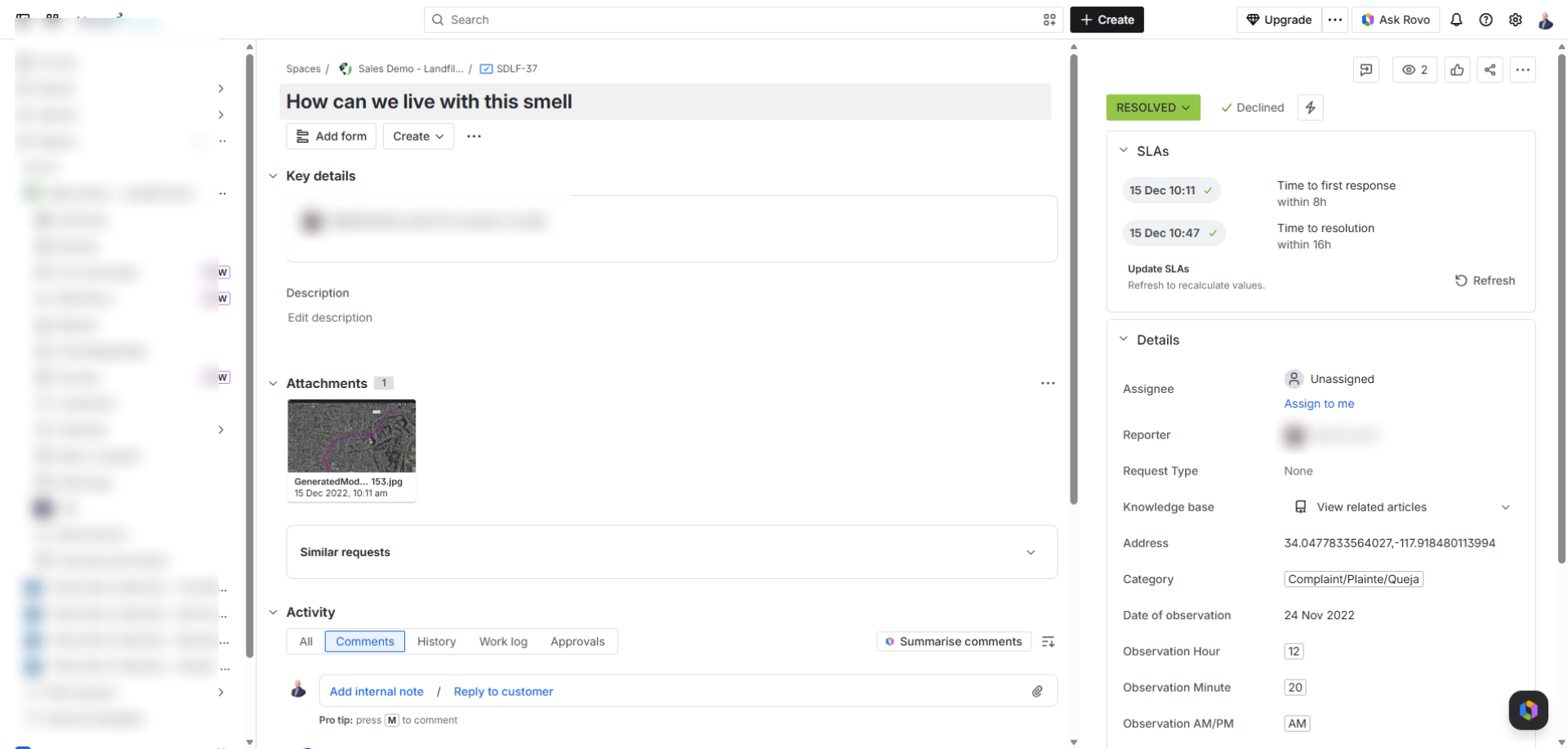Open the Work log tab
This screenshot has height=749, width=1568.
click(x=503, y=642)
